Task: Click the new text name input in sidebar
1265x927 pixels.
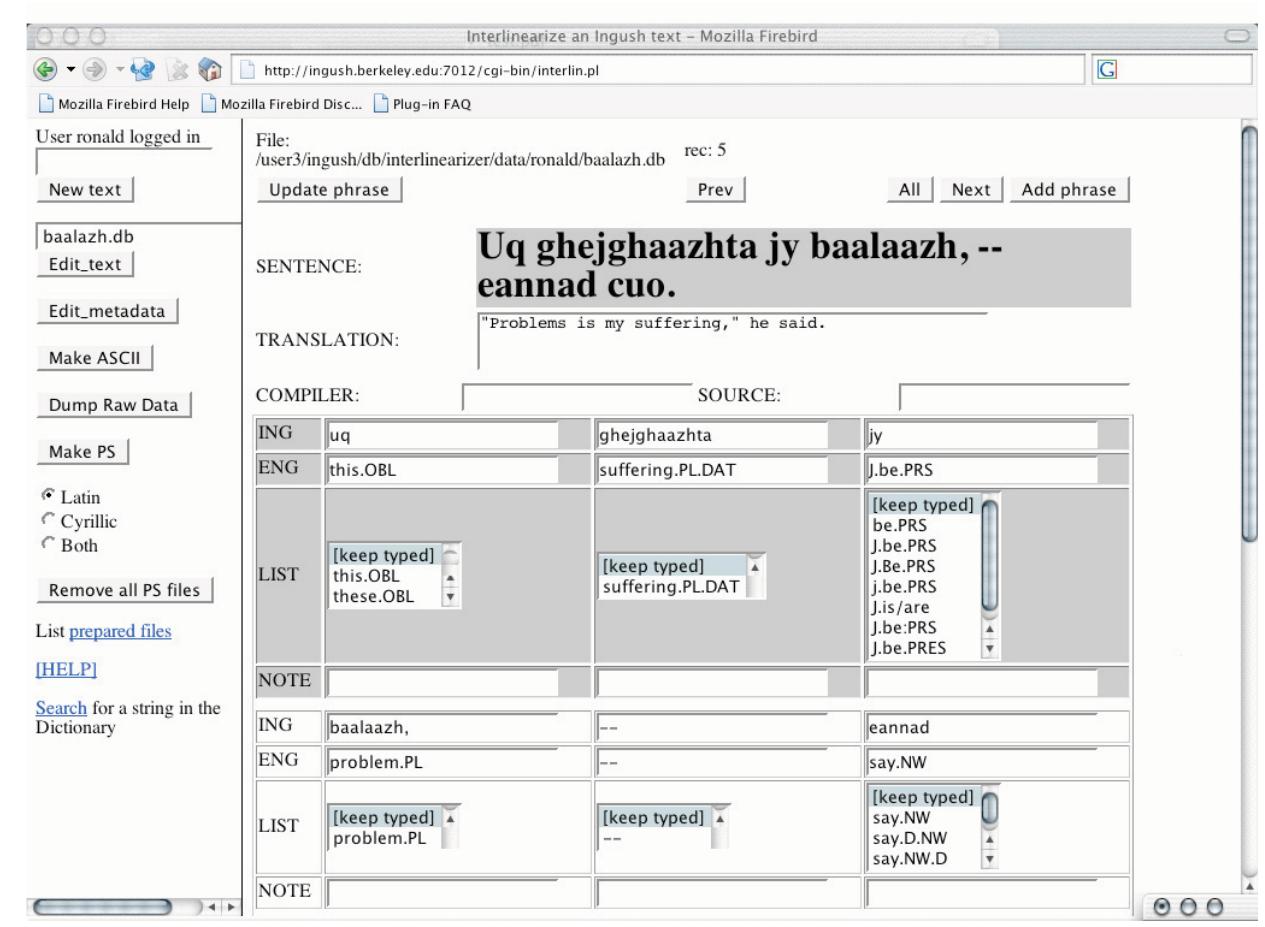Action: pos(123,160)
